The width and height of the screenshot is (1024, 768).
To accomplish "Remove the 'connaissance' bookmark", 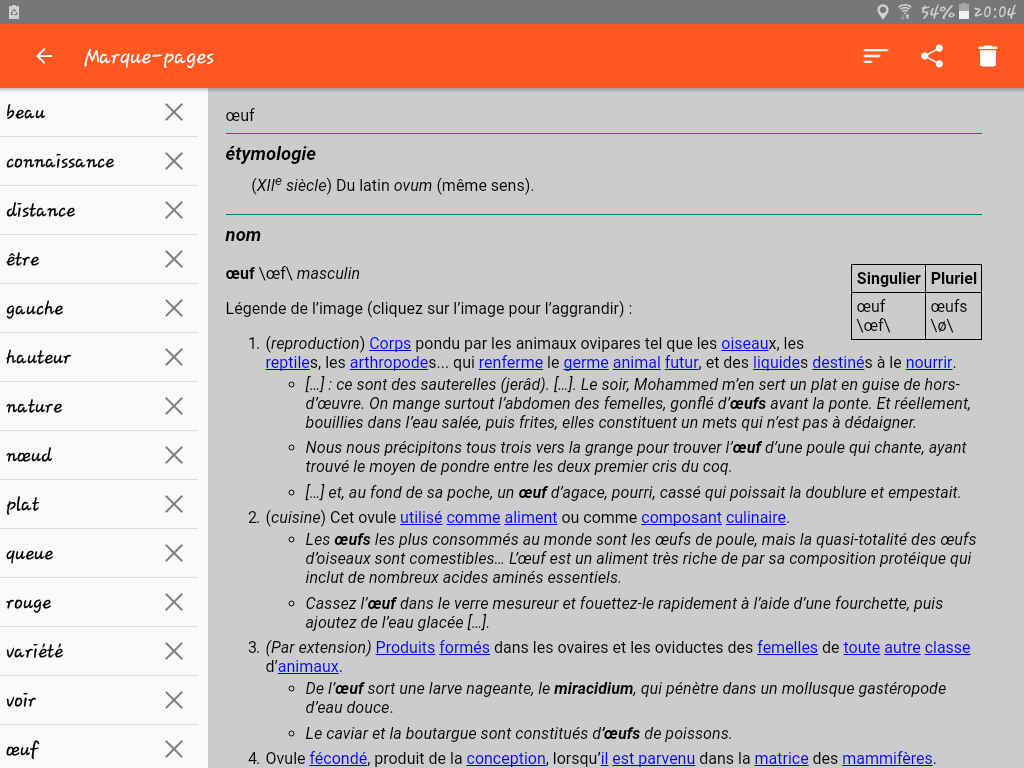I will [x=174, y=161].
